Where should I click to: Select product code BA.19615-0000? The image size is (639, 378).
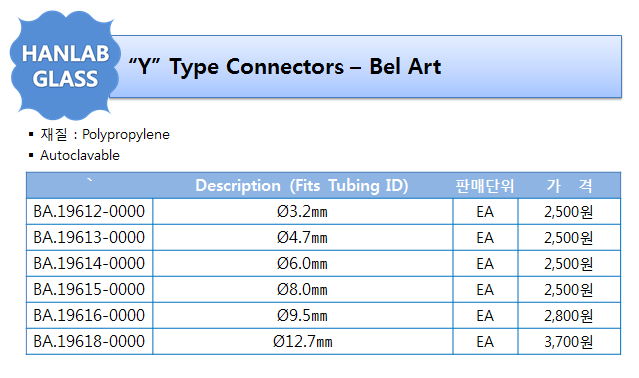click(x=89, y=290)
